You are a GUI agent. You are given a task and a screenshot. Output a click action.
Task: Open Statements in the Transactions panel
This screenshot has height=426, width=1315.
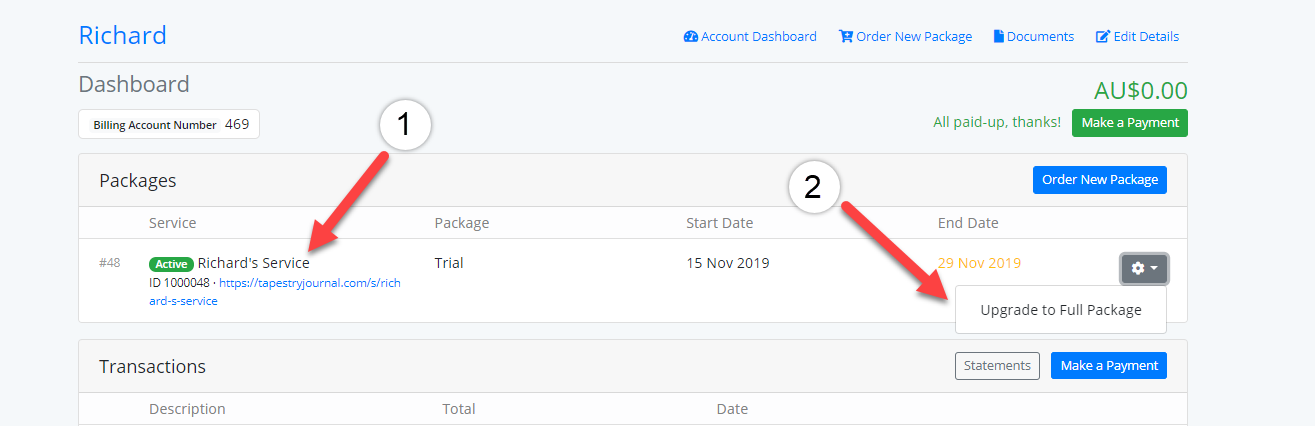pyautogui.click(x=997, y=366)
